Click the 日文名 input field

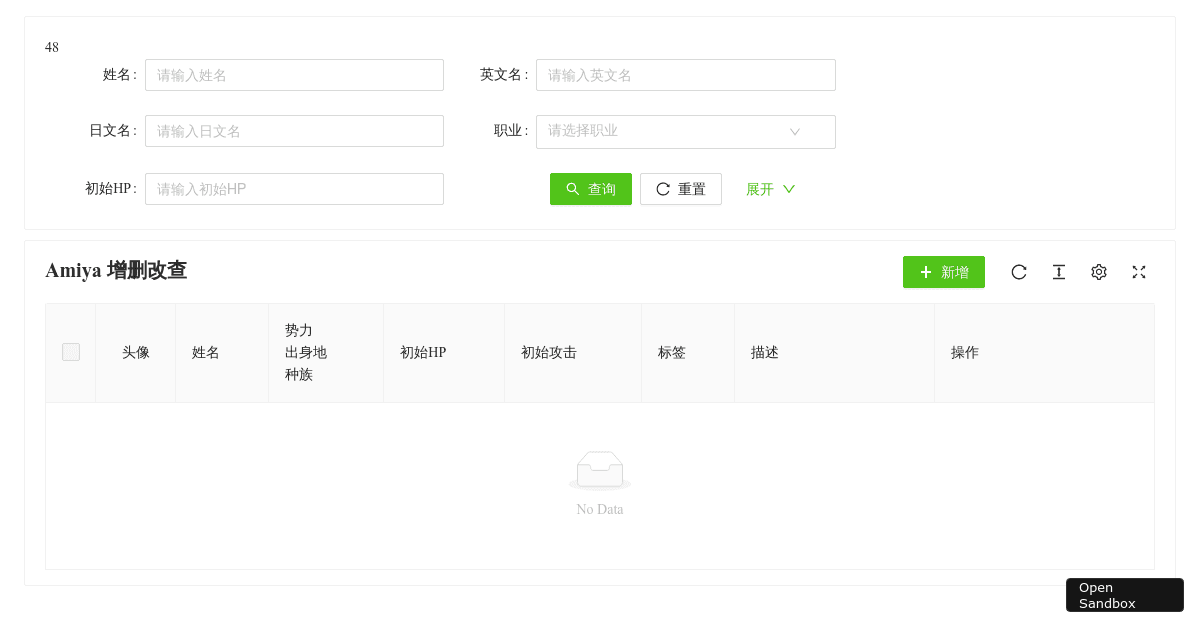point(294,131)
